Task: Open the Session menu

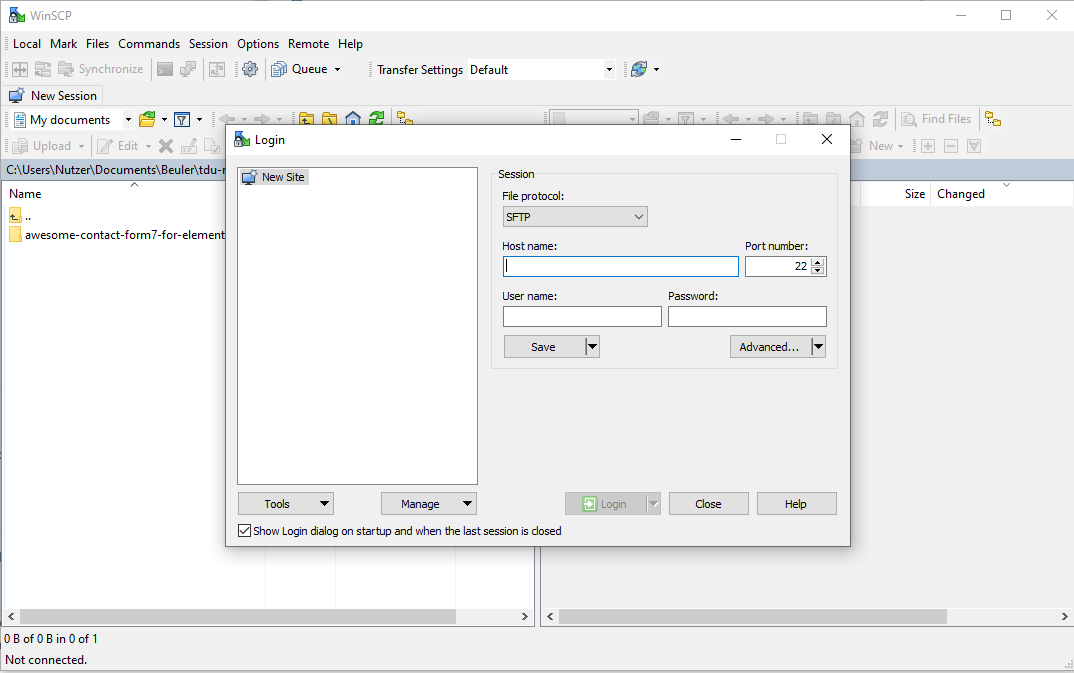Action: pos(208,44)
